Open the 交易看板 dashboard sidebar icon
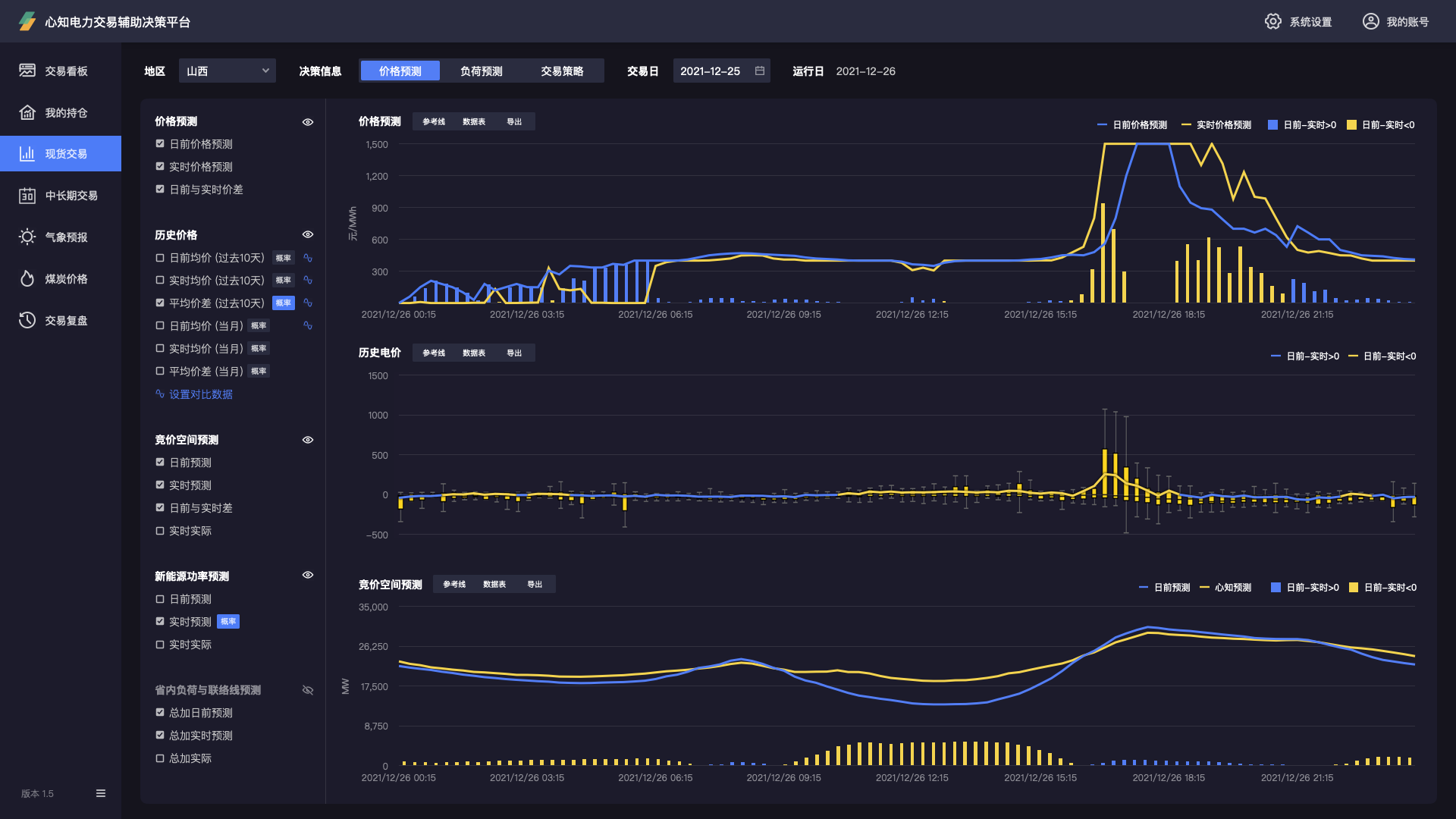This screenshot has height=819, width=1456. pos(27,71)
